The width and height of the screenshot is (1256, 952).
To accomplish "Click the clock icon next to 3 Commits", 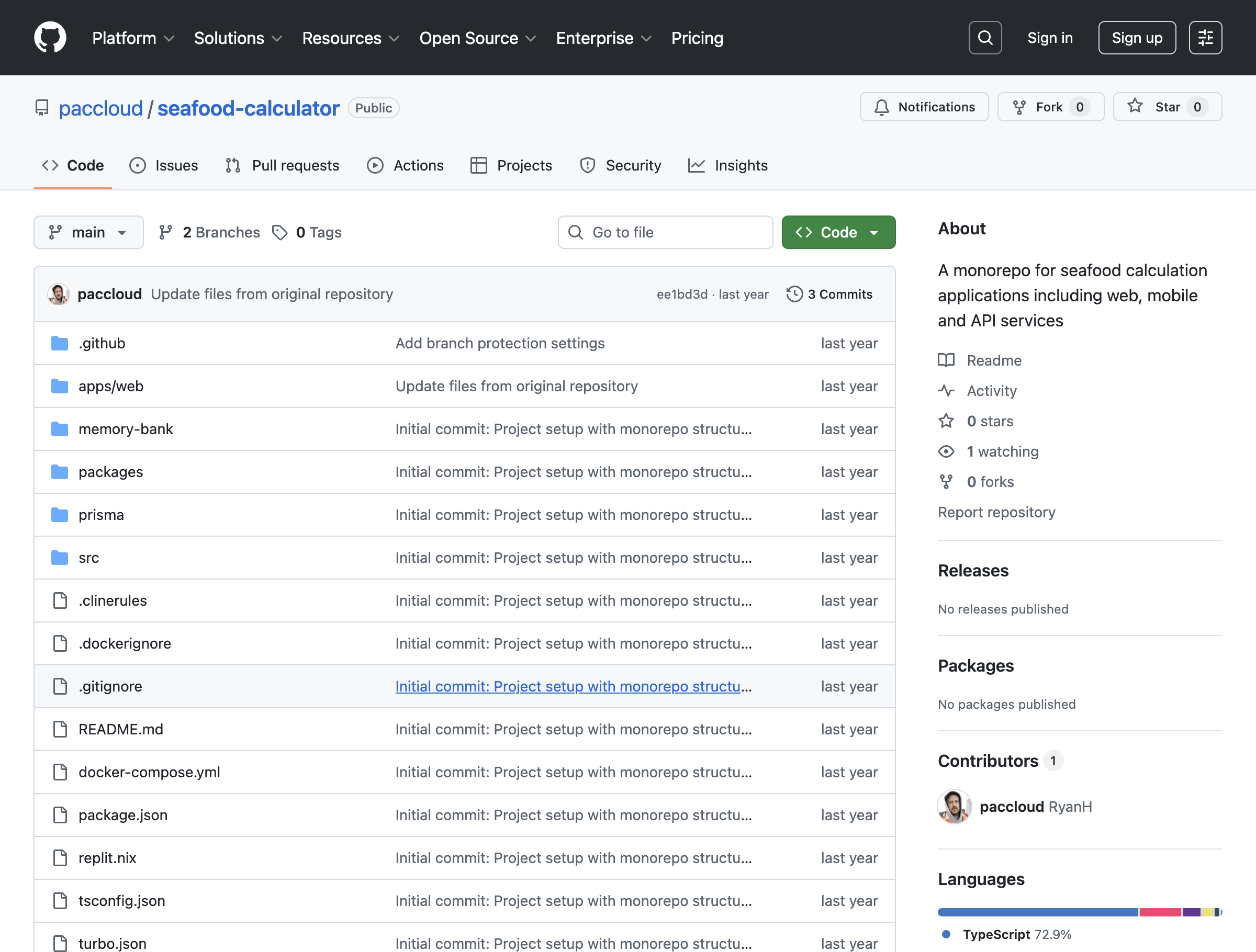I will (795, 294).
